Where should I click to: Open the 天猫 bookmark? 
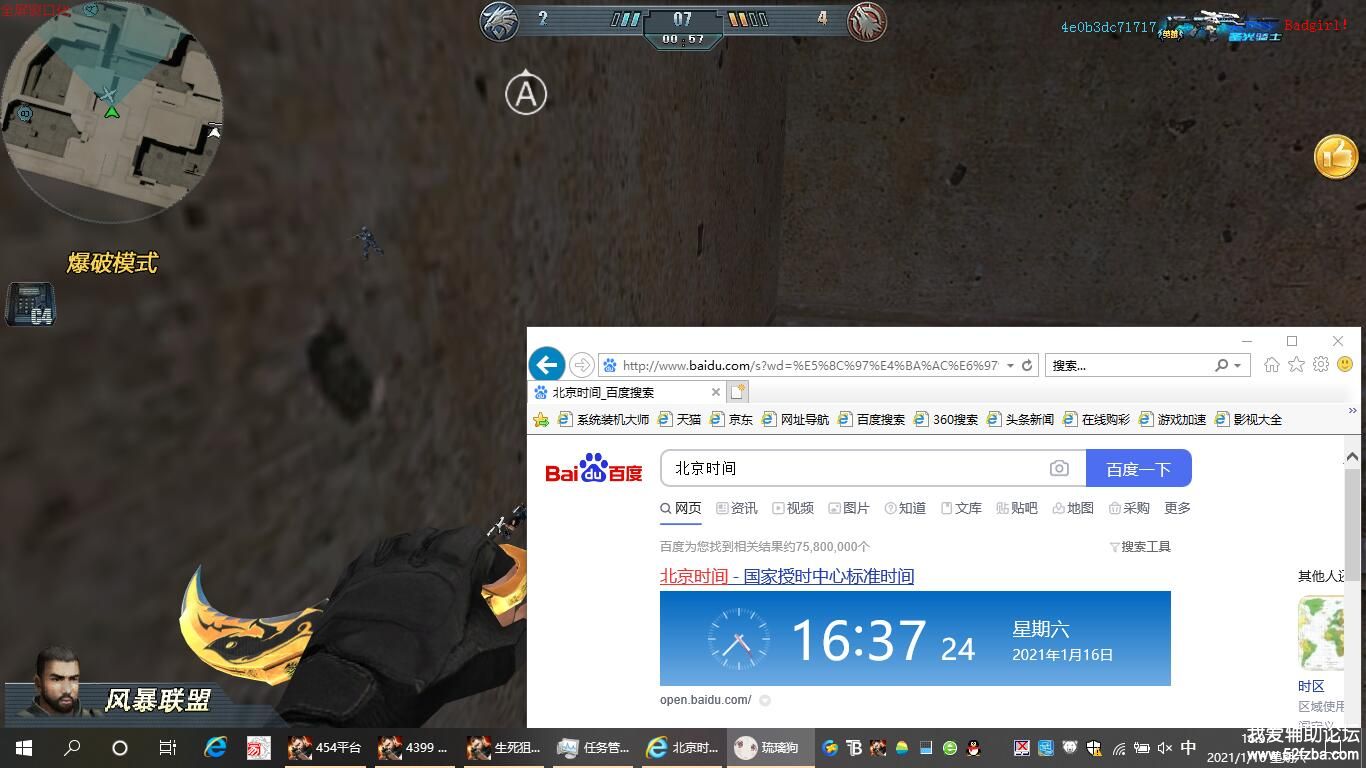coord(680,420)
